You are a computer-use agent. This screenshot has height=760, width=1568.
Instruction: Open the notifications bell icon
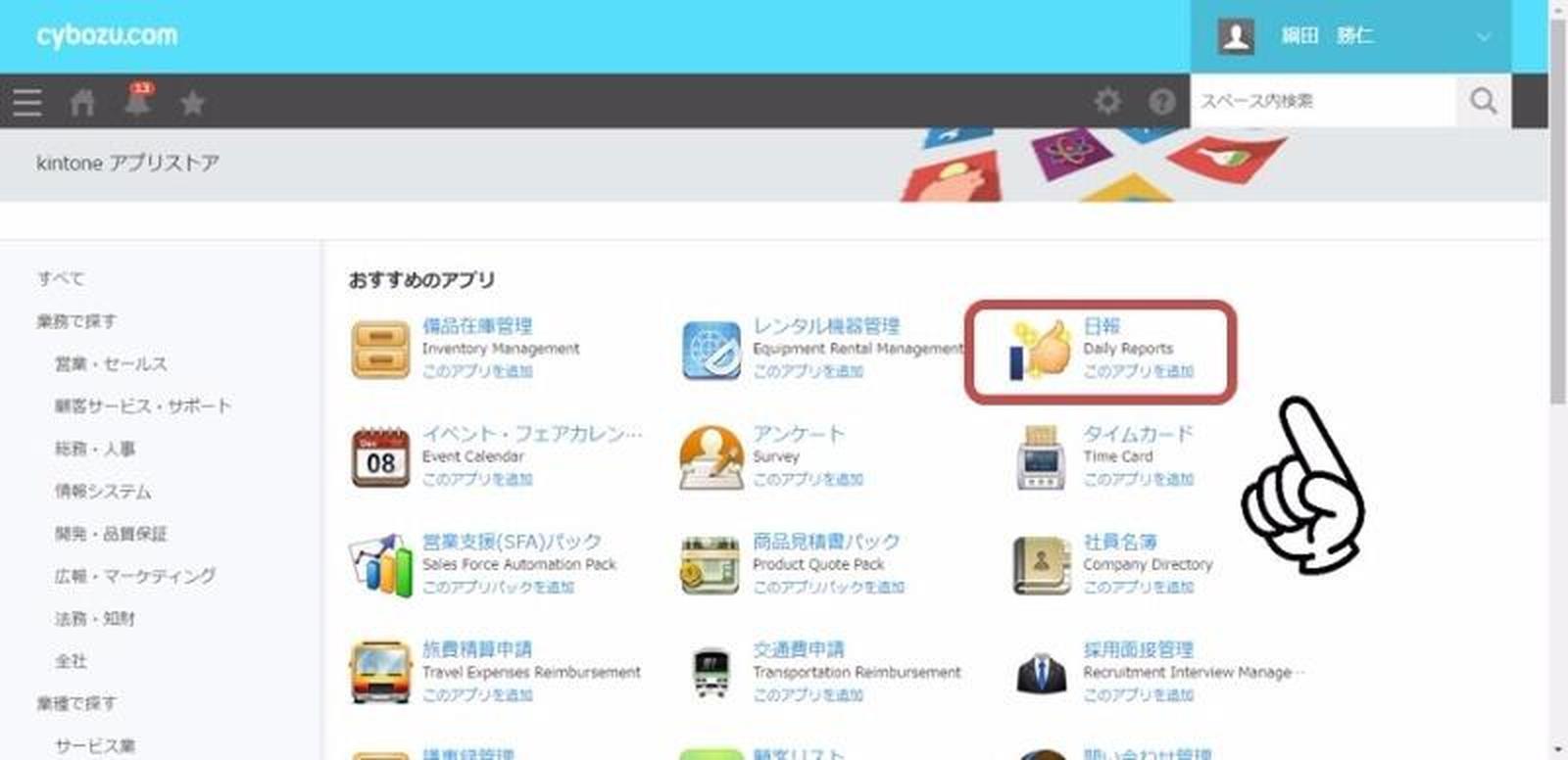click(x=138, y=101)
